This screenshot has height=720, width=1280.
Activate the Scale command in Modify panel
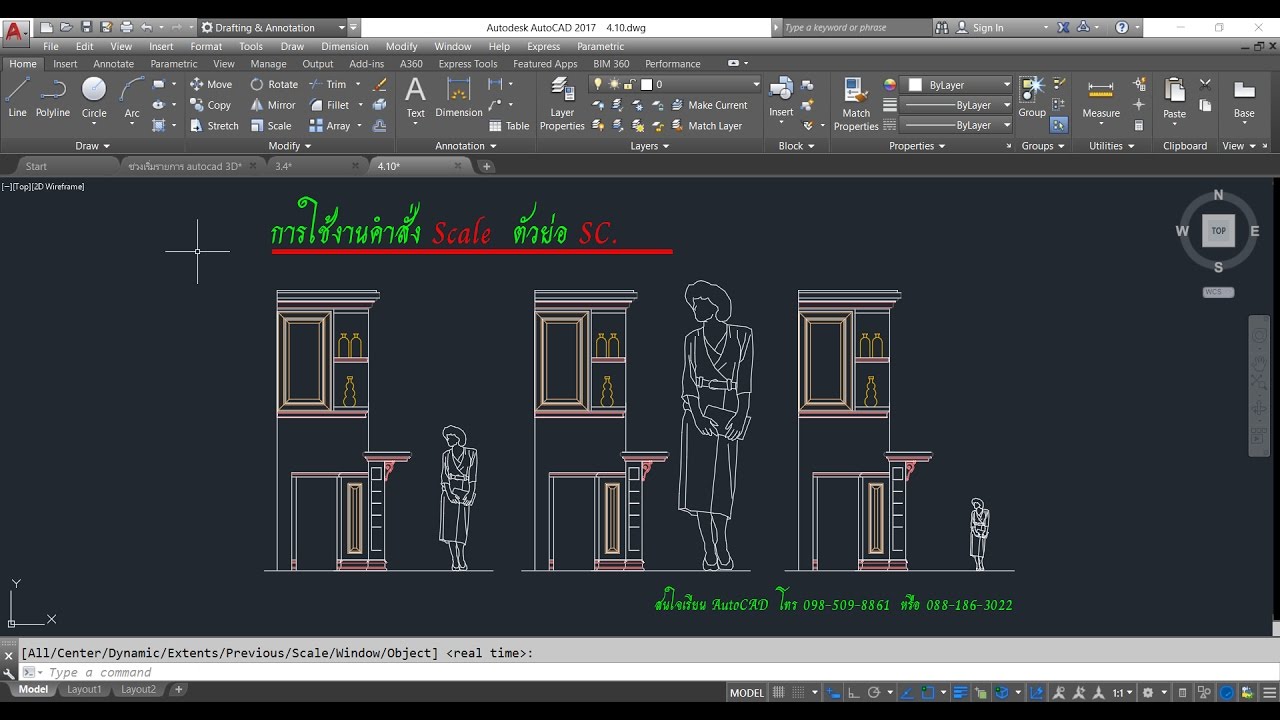(x=271, y=126)
